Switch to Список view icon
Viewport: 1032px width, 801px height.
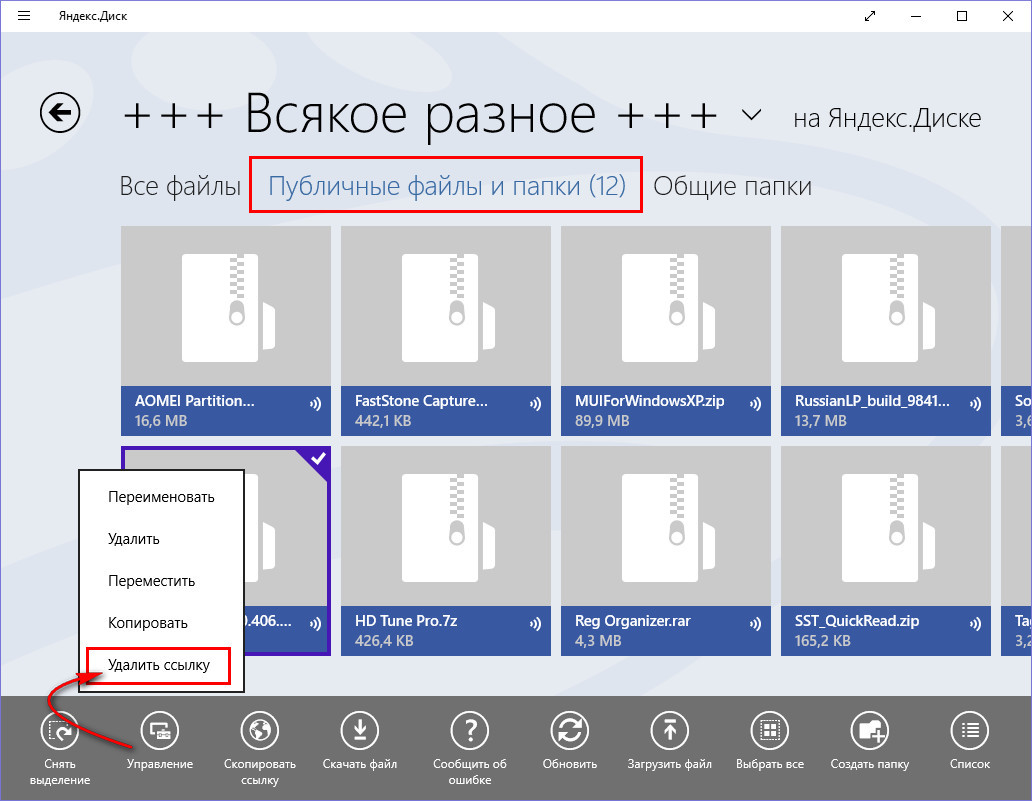(970, 731)
